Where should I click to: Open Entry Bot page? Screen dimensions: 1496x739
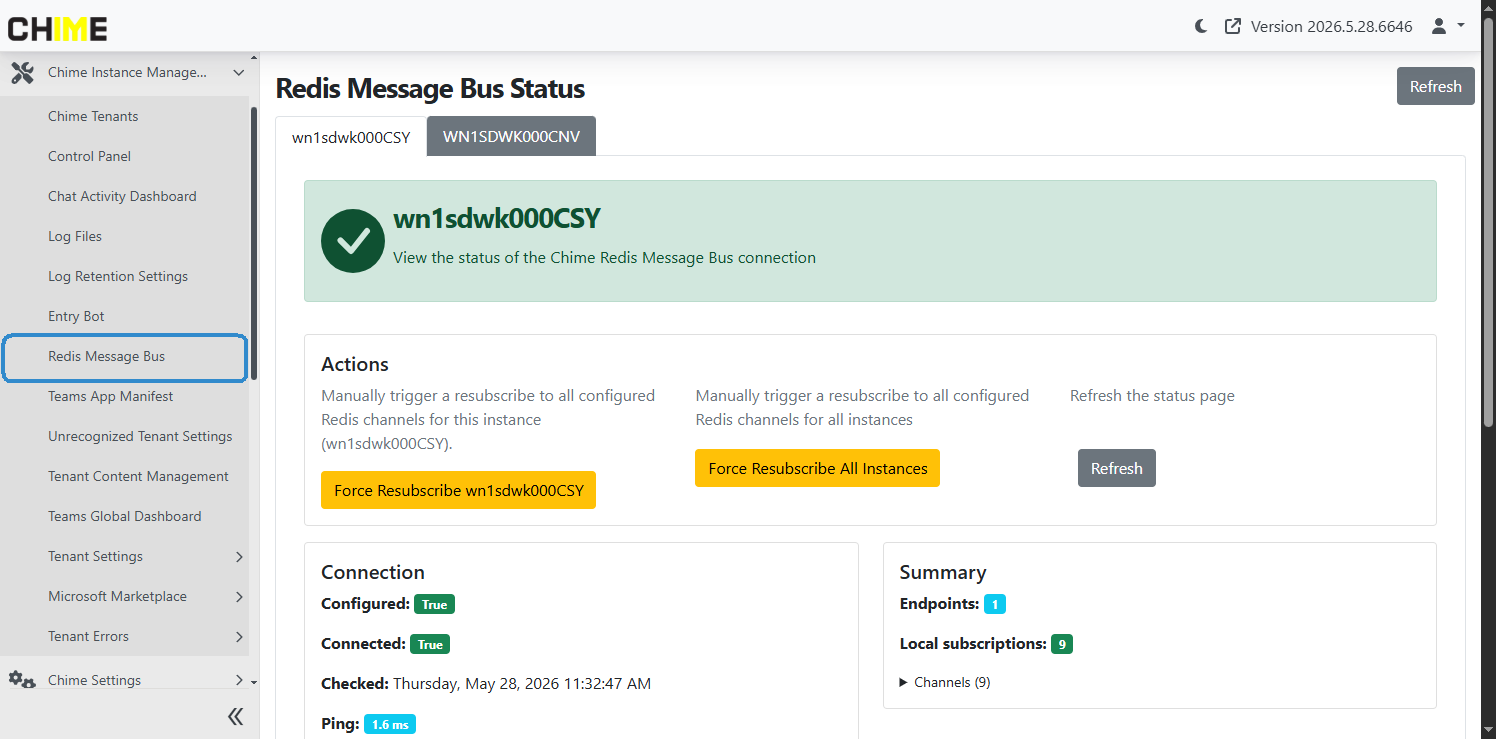[x=76, y=316]
